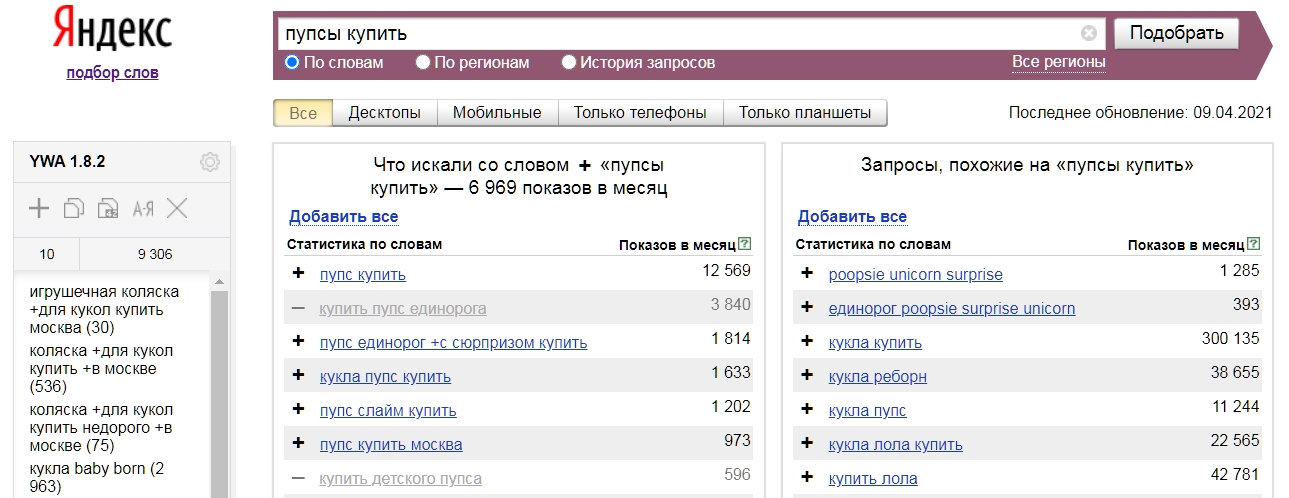Open 'кукла реборн' link
The width and height of the screenshot is (1289, 498).
coord(878,376)
